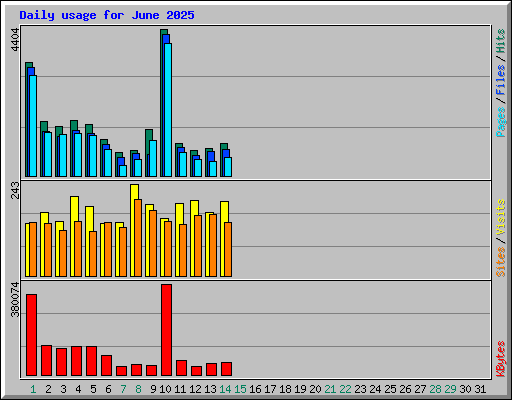This screenshot has width=512, height=400.
Task: Select the 4404 axis value label
Action: click(15, 40)
